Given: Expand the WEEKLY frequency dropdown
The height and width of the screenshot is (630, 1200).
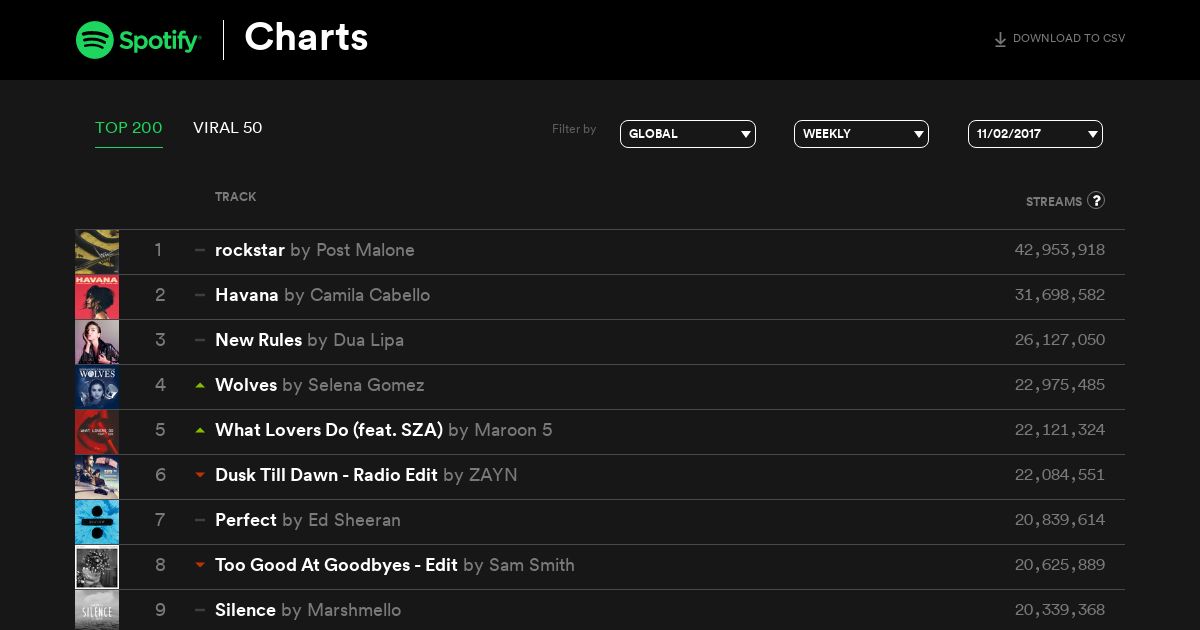Looking at the screenshot, I should (861, 134).
